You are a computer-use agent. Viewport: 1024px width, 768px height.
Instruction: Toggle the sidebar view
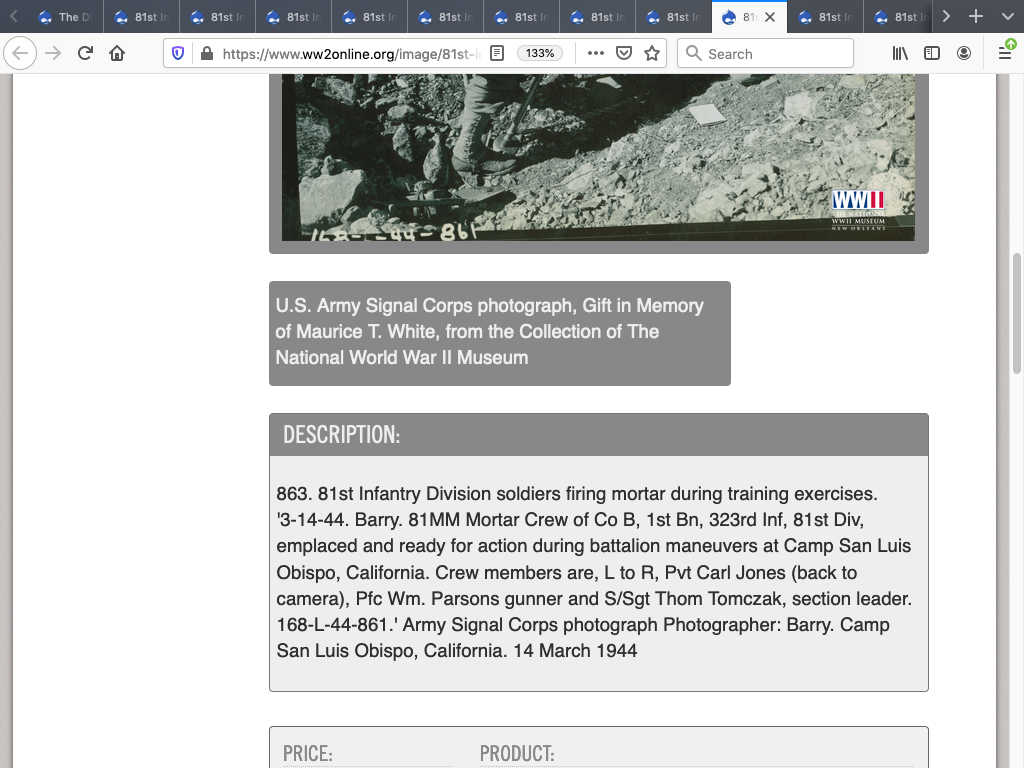pos(932,54)
